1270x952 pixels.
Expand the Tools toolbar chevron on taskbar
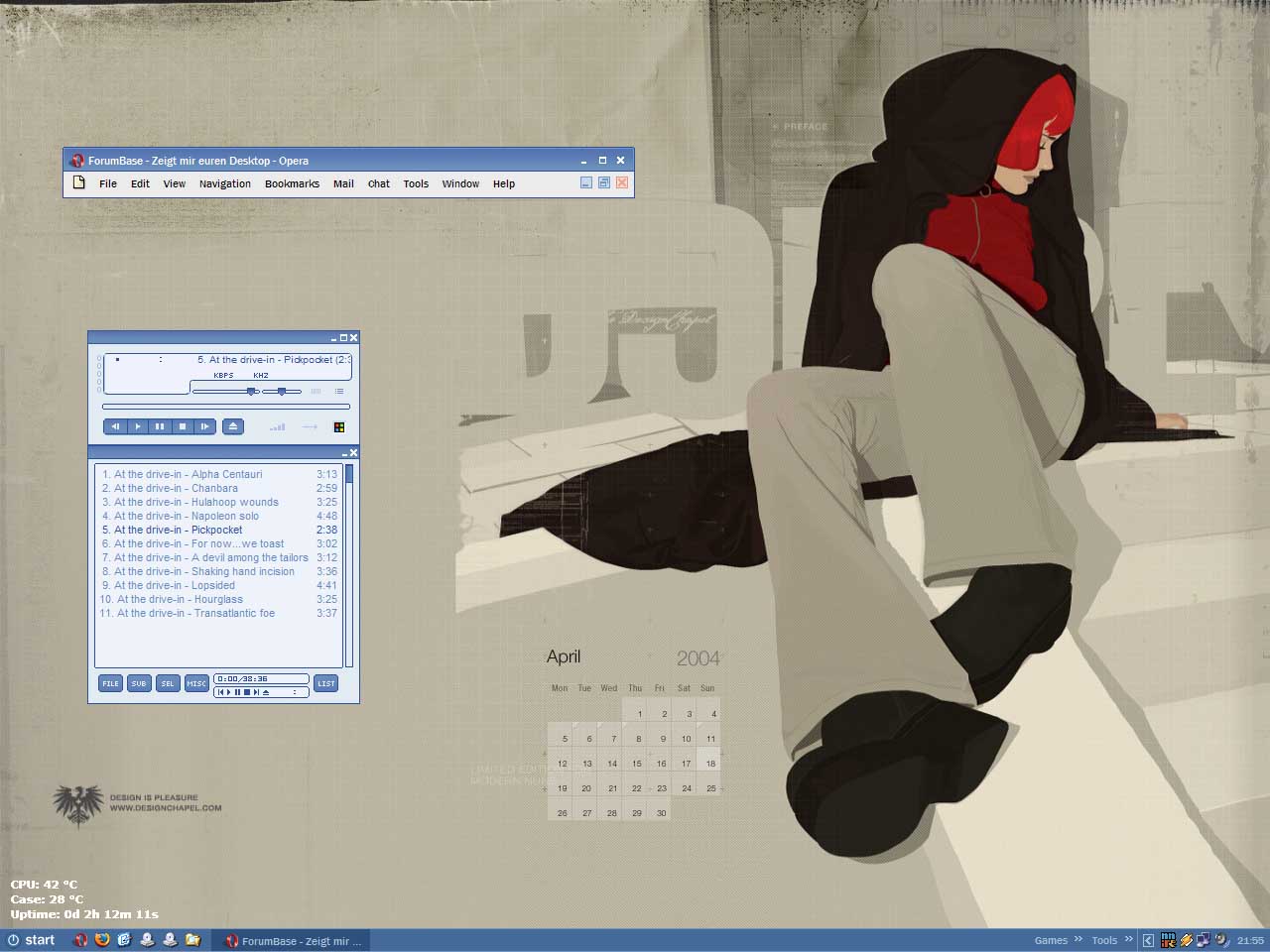(1128, 939)
